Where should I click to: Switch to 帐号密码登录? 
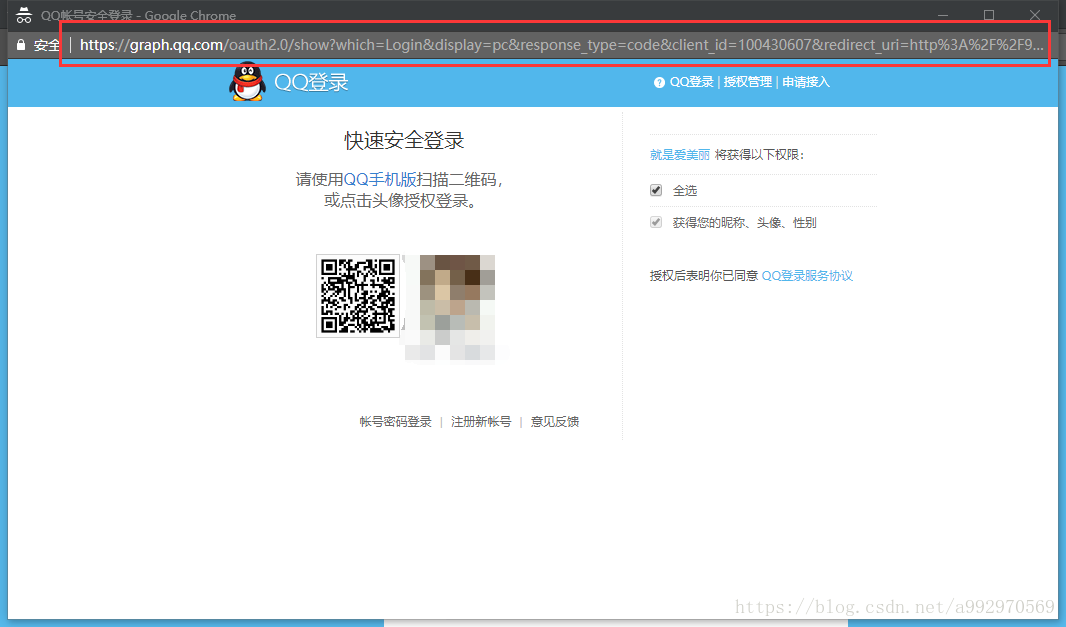click(x=396, y=422)
